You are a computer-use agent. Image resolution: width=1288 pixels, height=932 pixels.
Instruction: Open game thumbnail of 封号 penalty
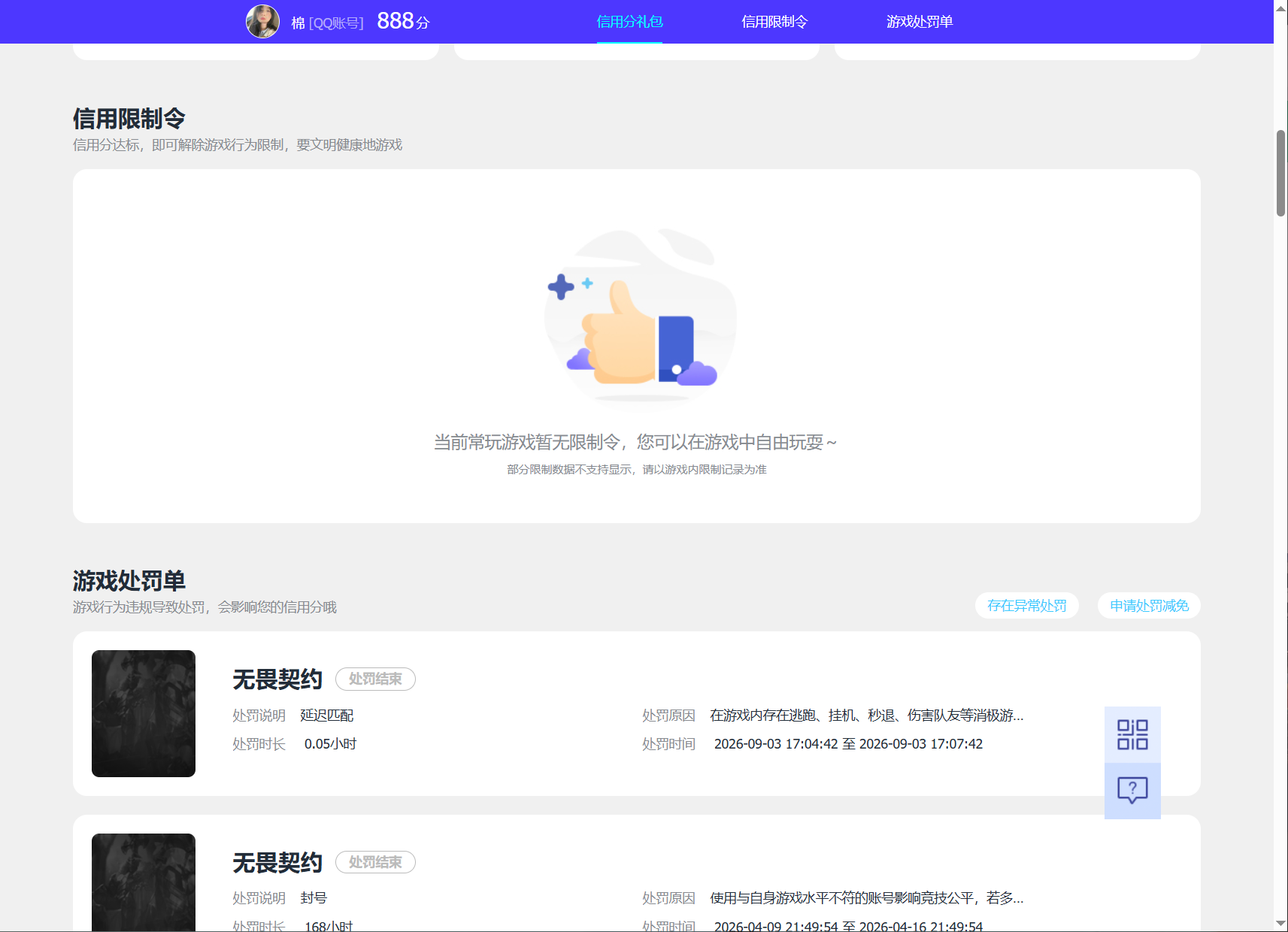tap(144, 882)
